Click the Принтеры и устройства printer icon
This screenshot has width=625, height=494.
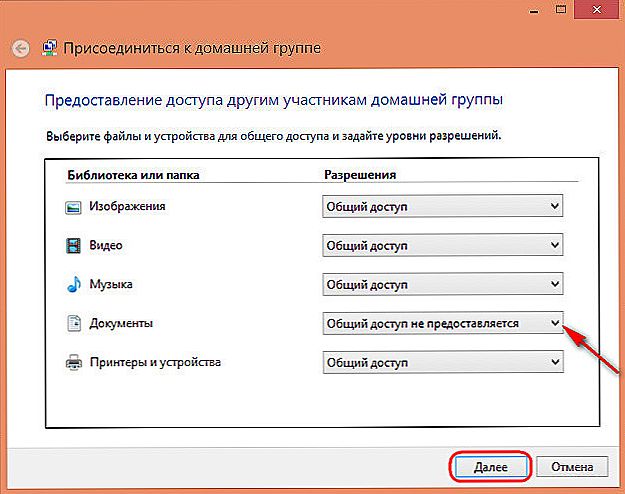click(74, 362)
